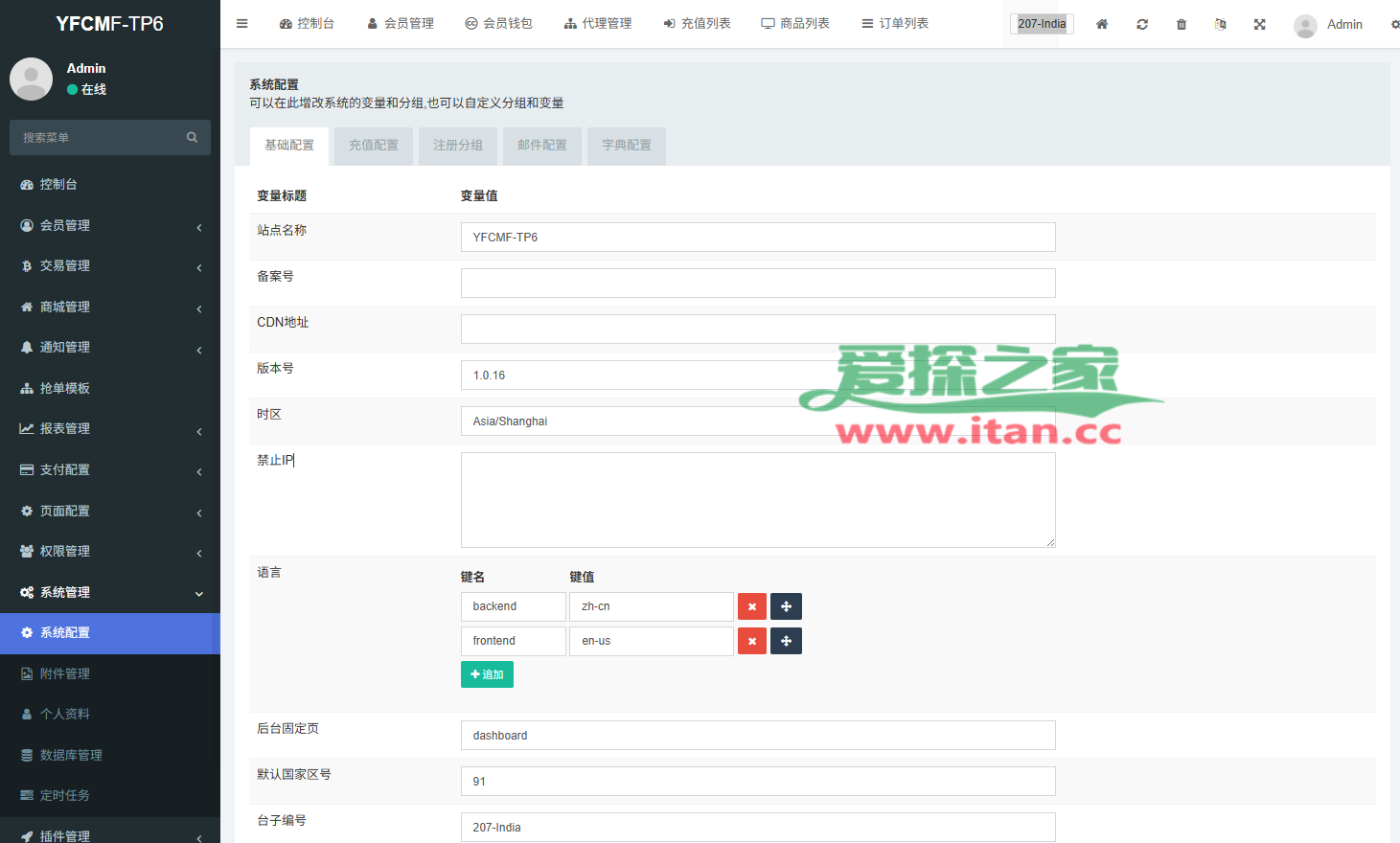The height and width of the screenshot is (843, 1400).
Task: Collapse the 系统管理 sidebar menu
Action: pos(109,593)
